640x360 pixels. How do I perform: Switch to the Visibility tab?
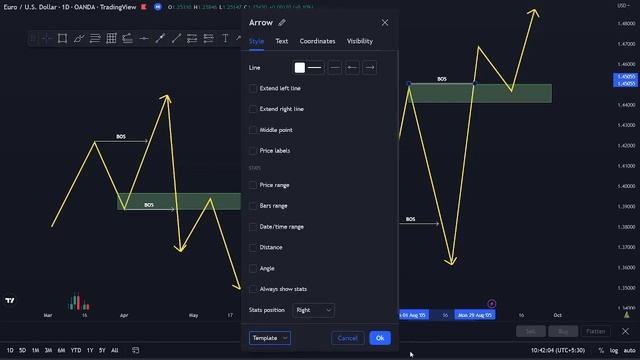point(360,41)
